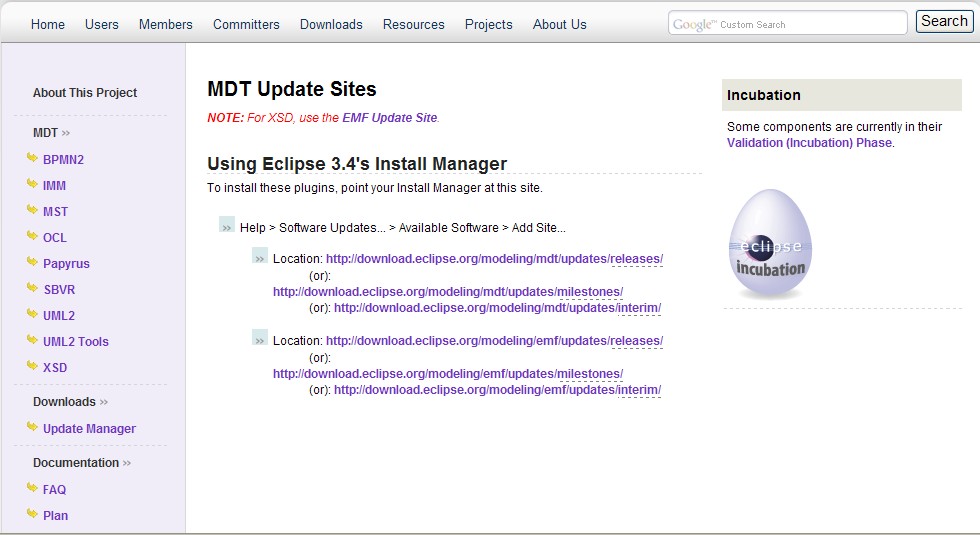Screen dimensions: 980x535
Task: Click the bullet icon before Help > Software Updates
Action: (x=227, y=226)
